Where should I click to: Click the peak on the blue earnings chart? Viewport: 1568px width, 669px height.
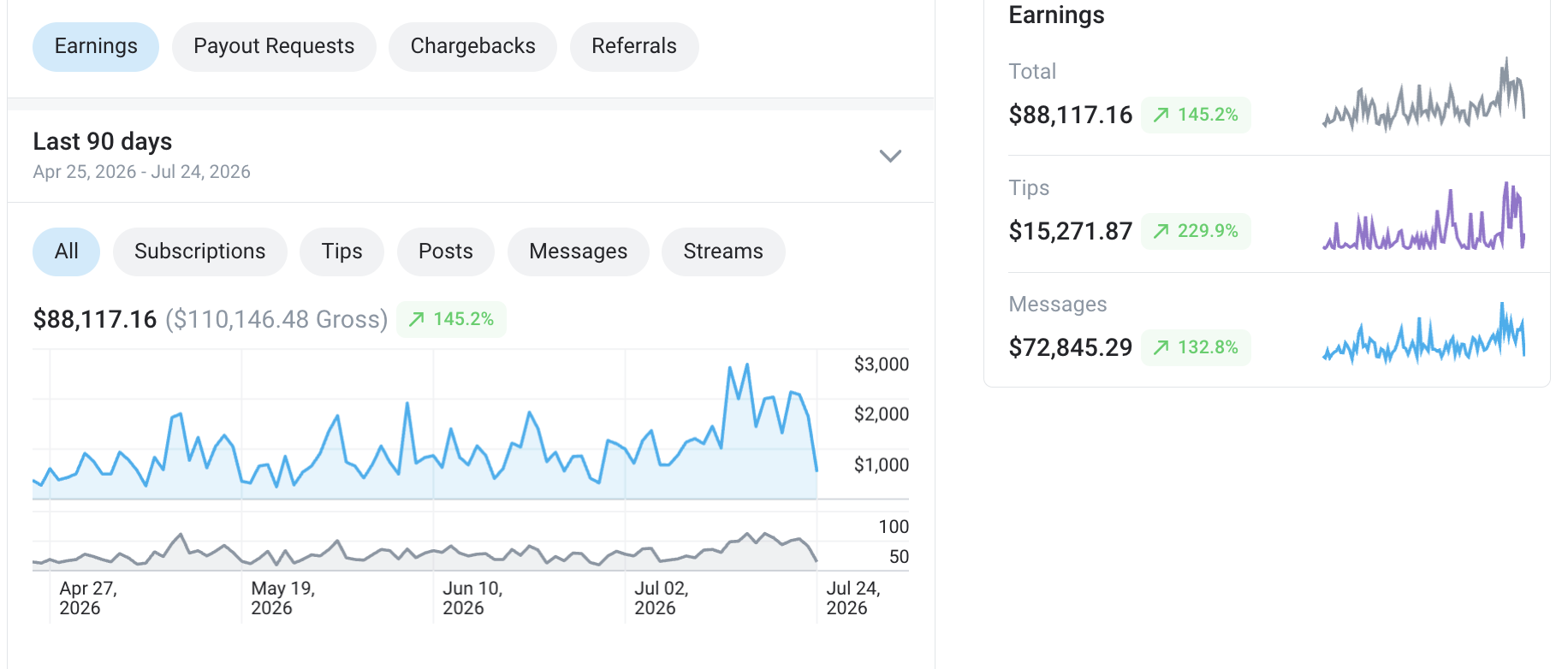[x=747, y=365]
